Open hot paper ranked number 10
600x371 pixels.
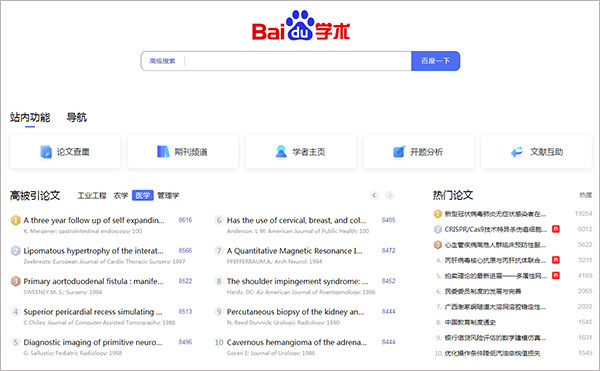coord(492,353)
